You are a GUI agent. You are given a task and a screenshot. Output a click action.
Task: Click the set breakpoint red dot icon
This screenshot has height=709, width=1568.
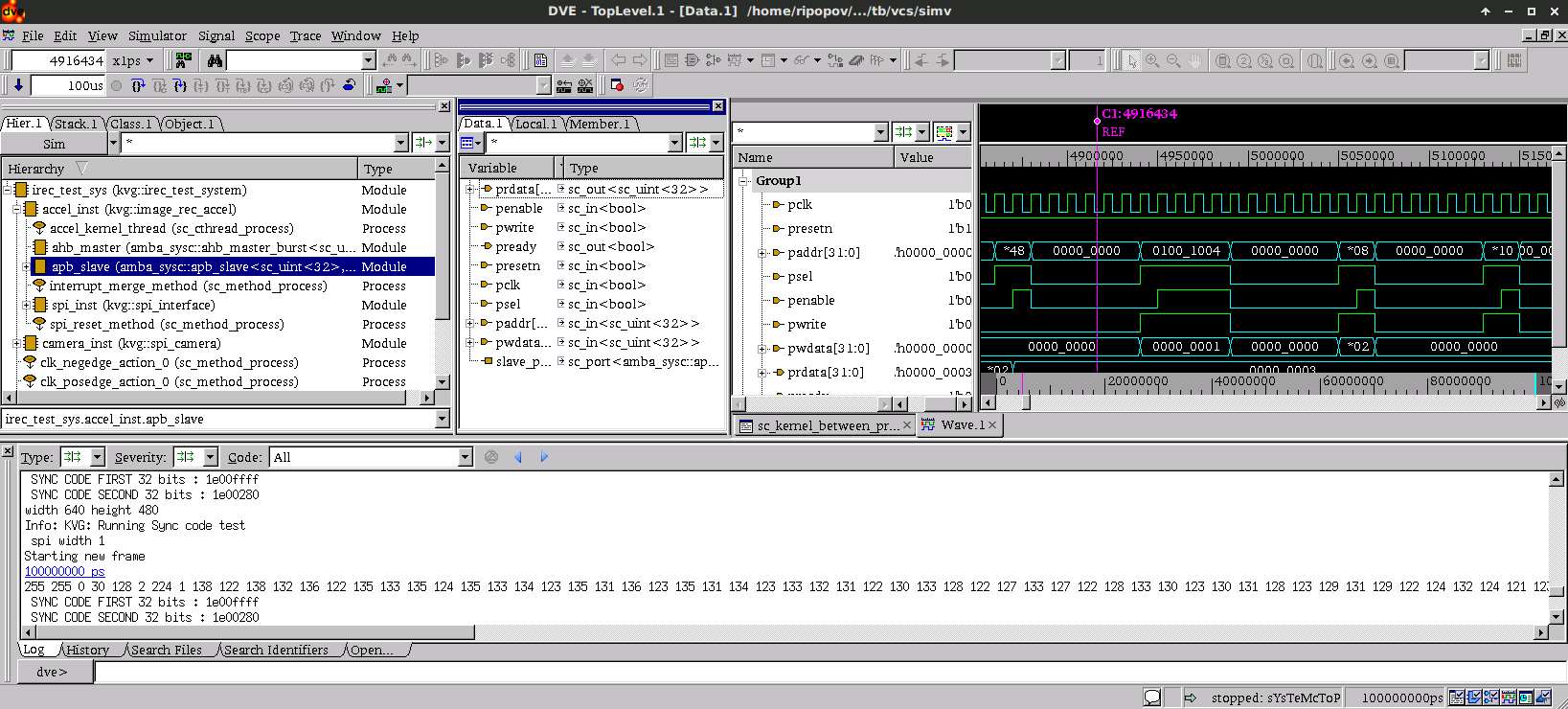click(617, 85)
